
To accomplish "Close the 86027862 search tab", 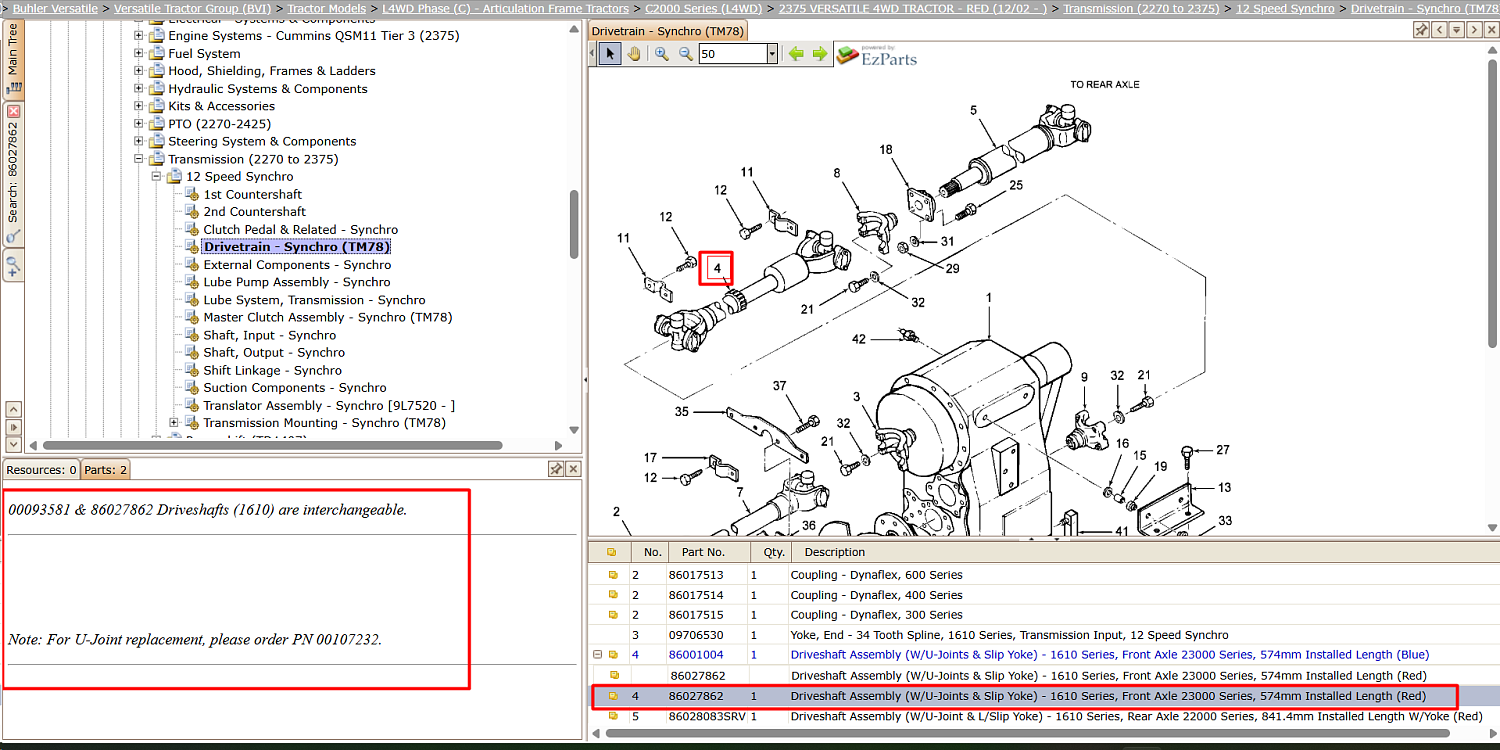I will [14, 111].
